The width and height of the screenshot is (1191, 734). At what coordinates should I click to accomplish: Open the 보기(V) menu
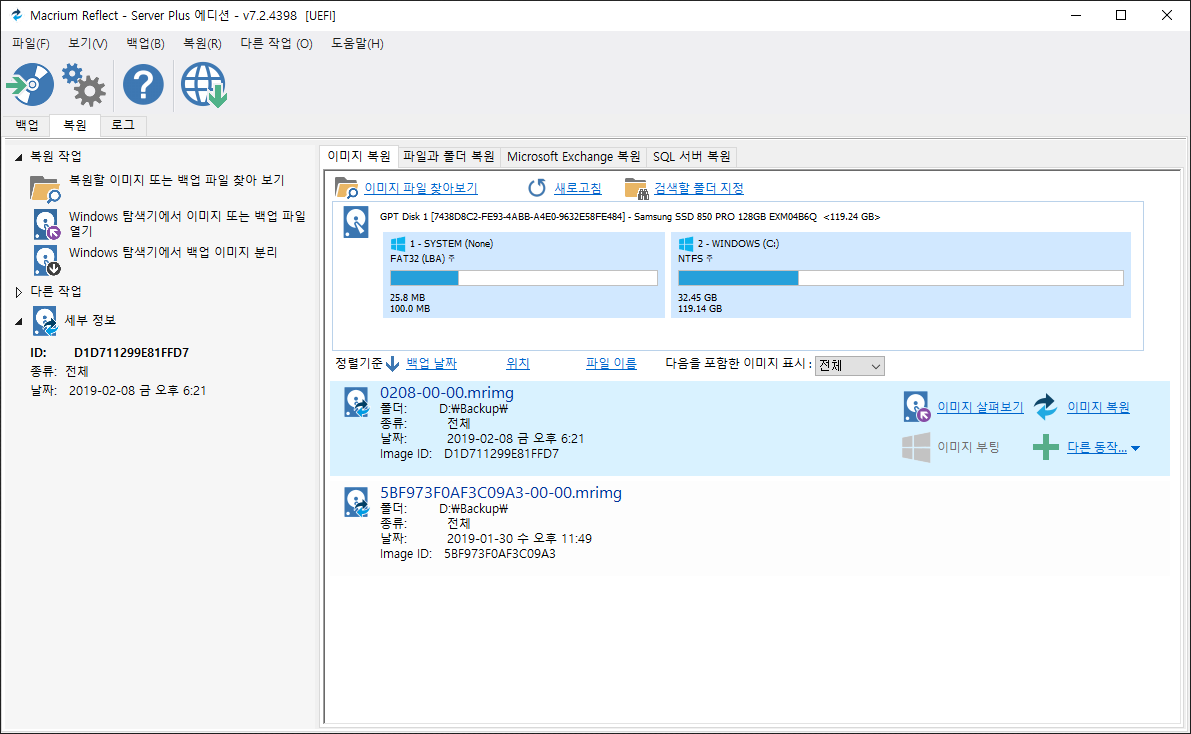tap(88, 43)
